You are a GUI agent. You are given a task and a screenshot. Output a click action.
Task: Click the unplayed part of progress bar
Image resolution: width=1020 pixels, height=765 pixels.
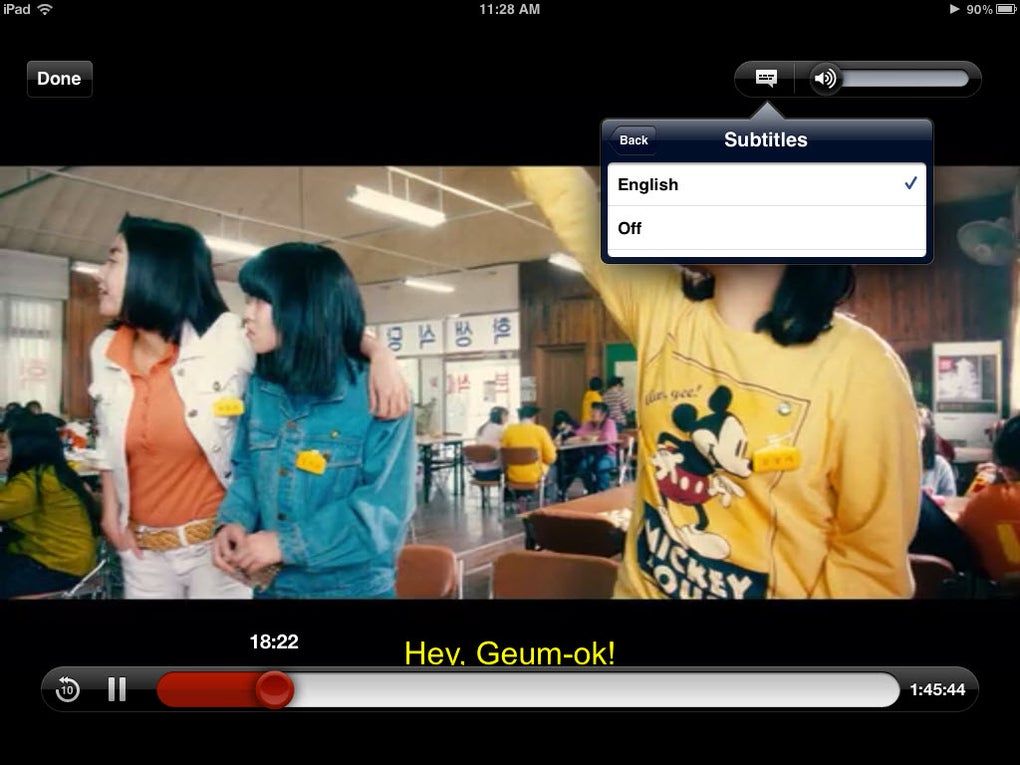click(x=595, y=690)
